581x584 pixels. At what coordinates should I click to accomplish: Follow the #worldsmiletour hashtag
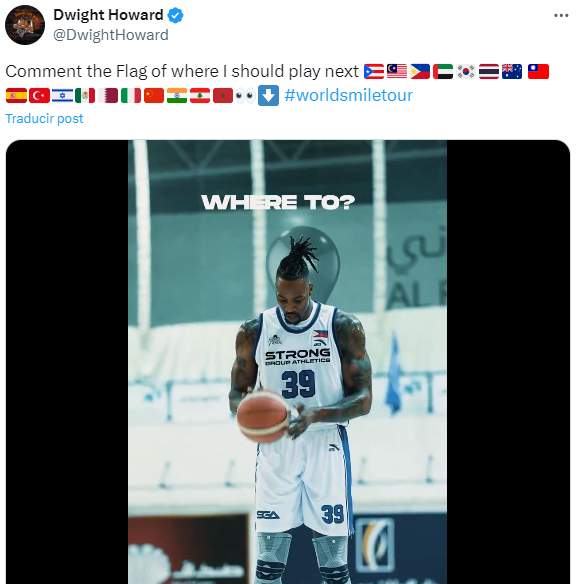click(x=349, y=95)
